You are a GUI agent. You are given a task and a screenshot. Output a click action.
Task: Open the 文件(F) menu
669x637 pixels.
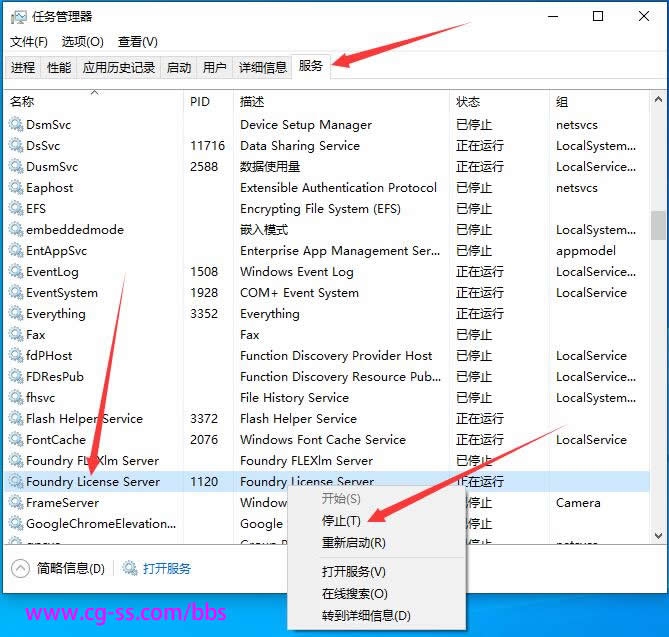29,42
